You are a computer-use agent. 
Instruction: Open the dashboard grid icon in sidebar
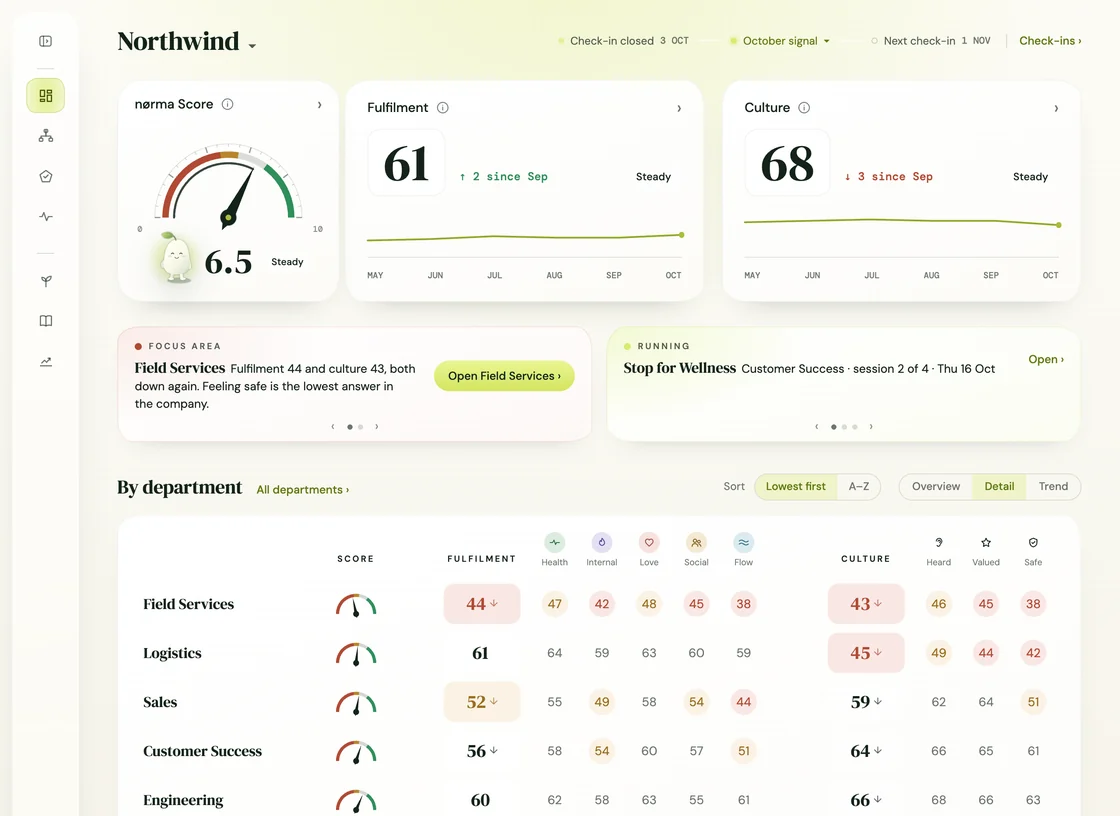(x=46, y=96)
